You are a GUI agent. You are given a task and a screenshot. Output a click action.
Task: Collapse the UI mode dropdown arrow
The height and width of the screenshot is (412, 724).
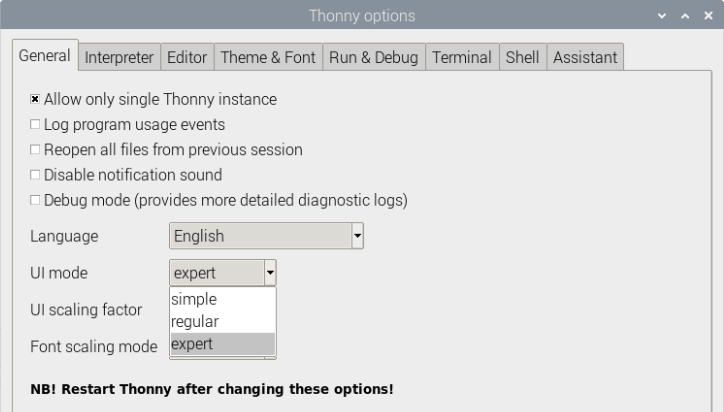(270, 273)
